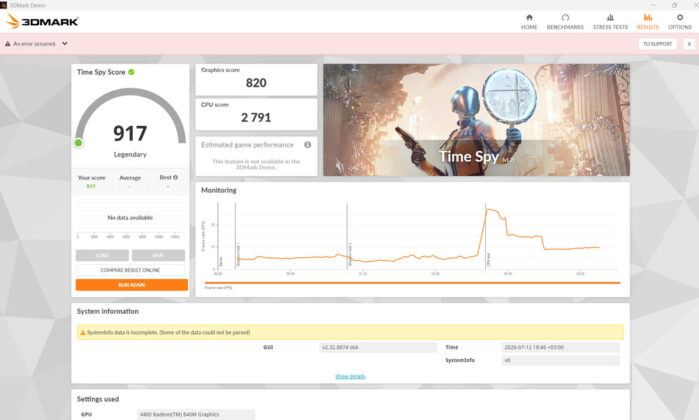The image size is (699, 420).
Task: Click the Graphics score value 820
Action: (x=256, y=83)
